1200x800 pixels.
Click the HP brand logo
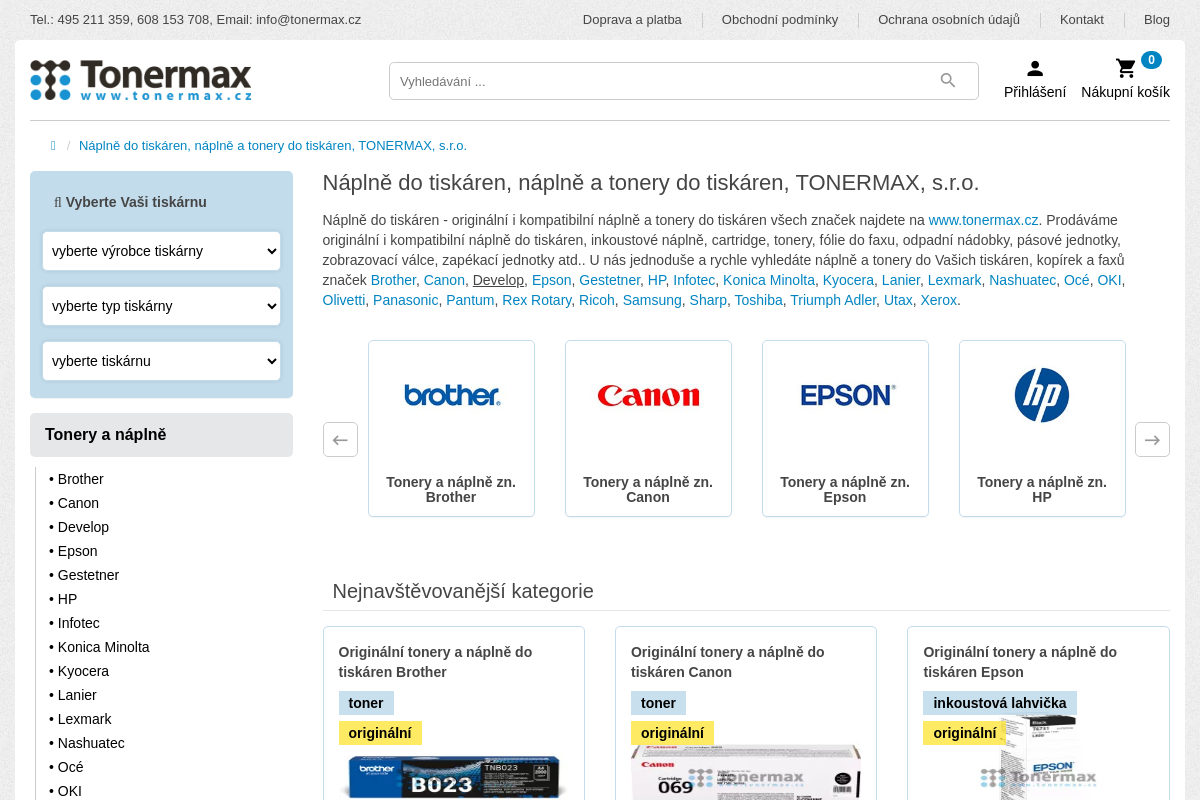1042,395
